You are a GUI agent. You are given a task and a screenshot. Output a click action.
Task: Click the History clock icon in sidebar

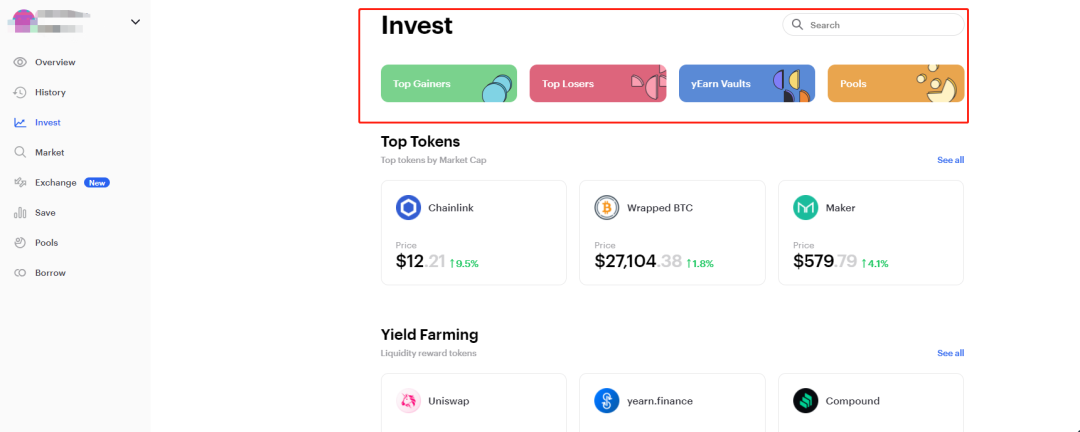[x=20, y=92]
